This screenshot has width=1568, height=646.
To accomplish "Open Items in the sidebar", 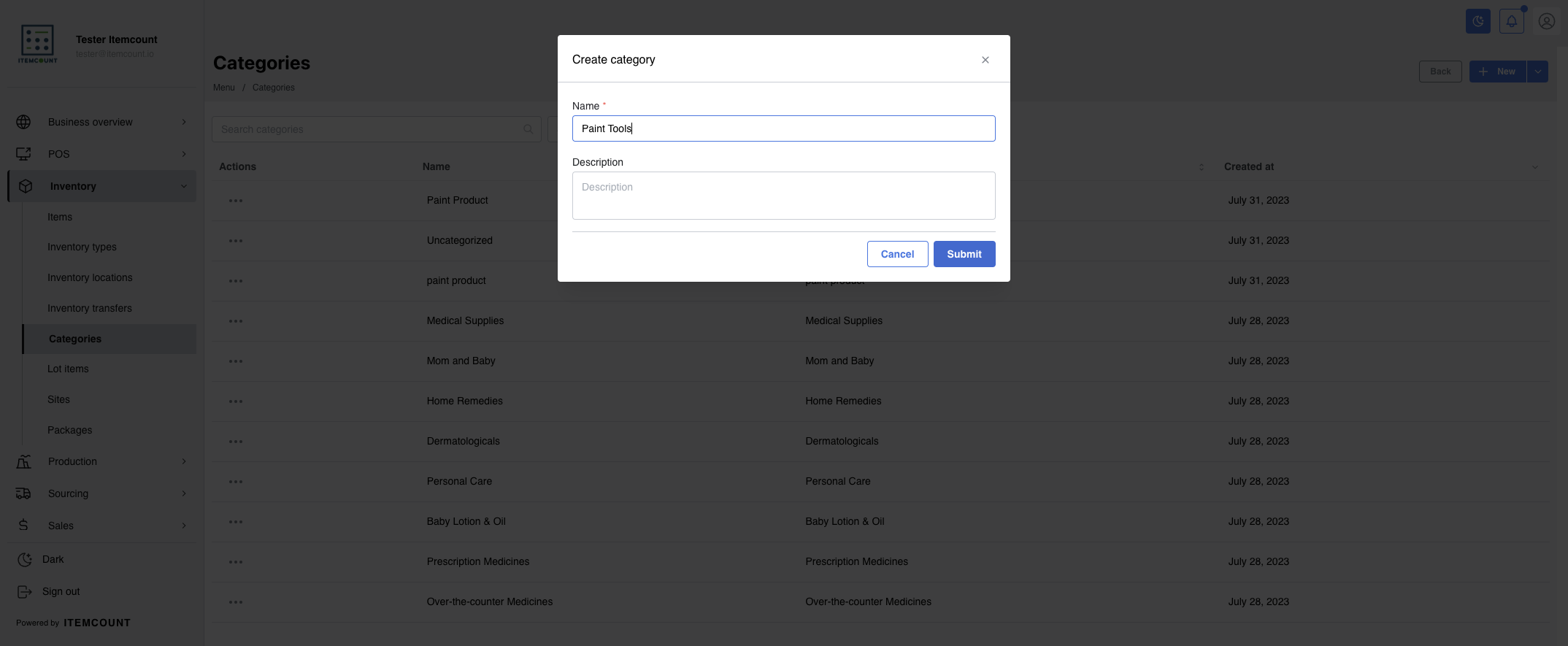I will 60,217.
